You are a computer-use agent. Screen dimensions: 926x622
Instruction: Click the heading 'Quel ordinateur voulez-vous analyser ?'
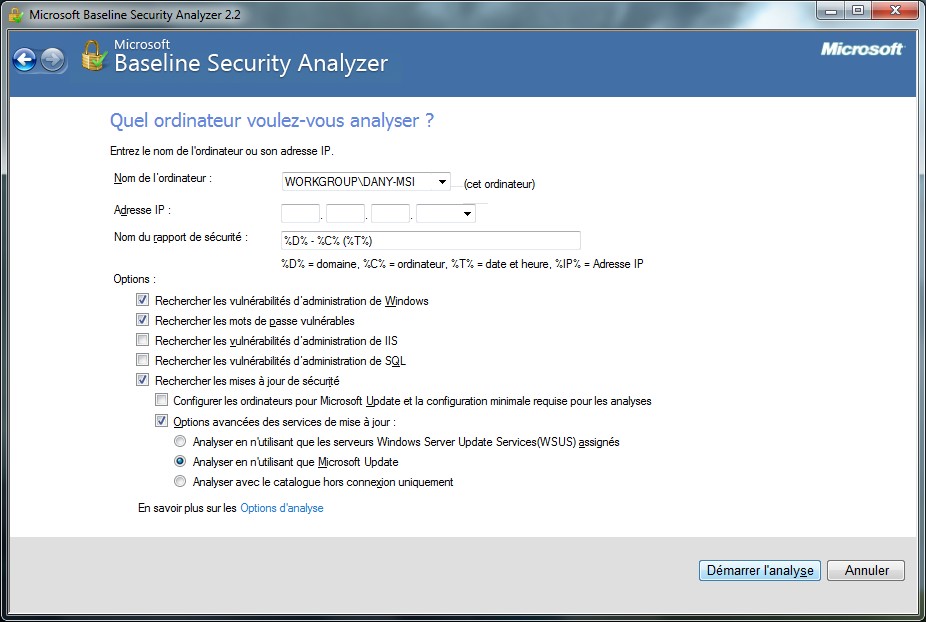(x=272, y=121)
